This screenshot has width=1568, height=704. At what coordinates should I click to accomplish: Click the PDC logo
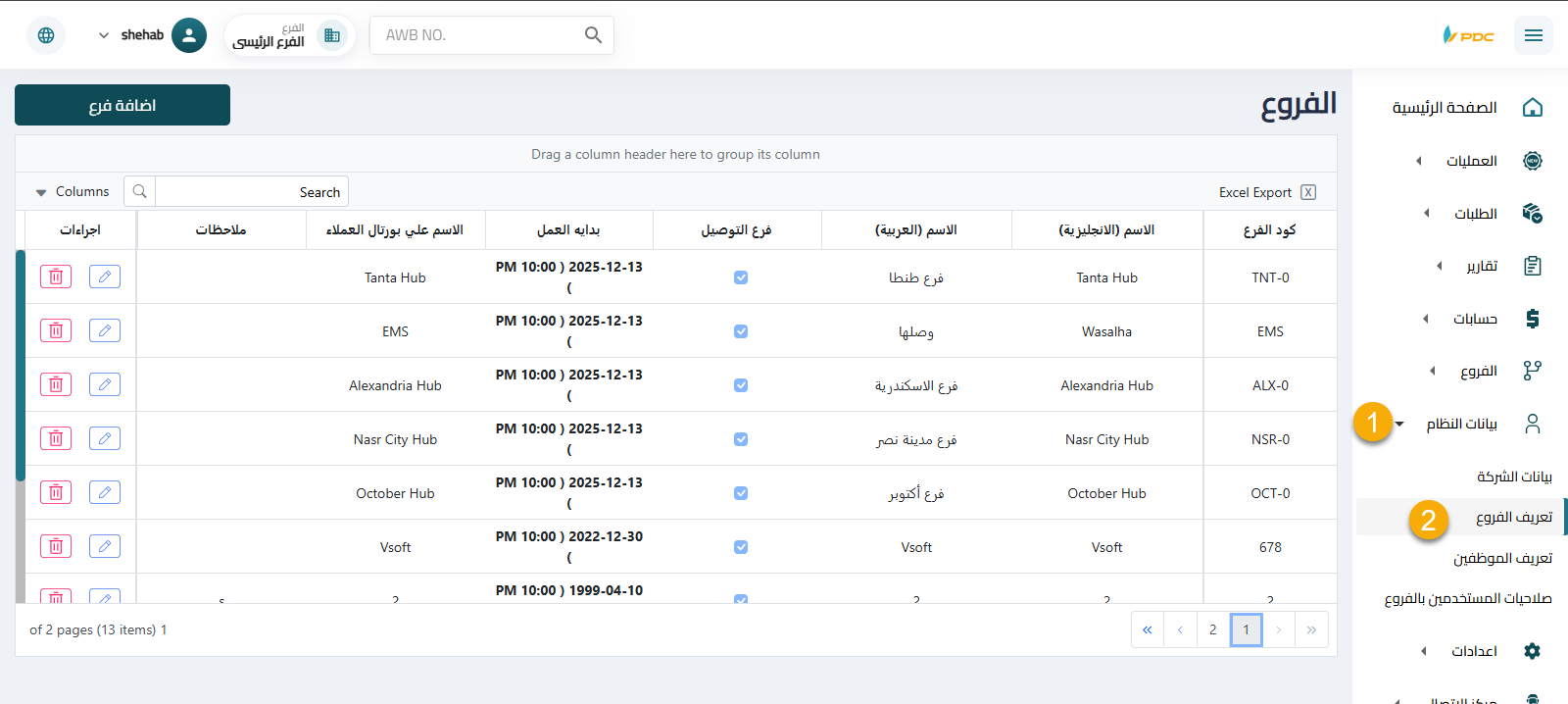[x=1468, y=35]
